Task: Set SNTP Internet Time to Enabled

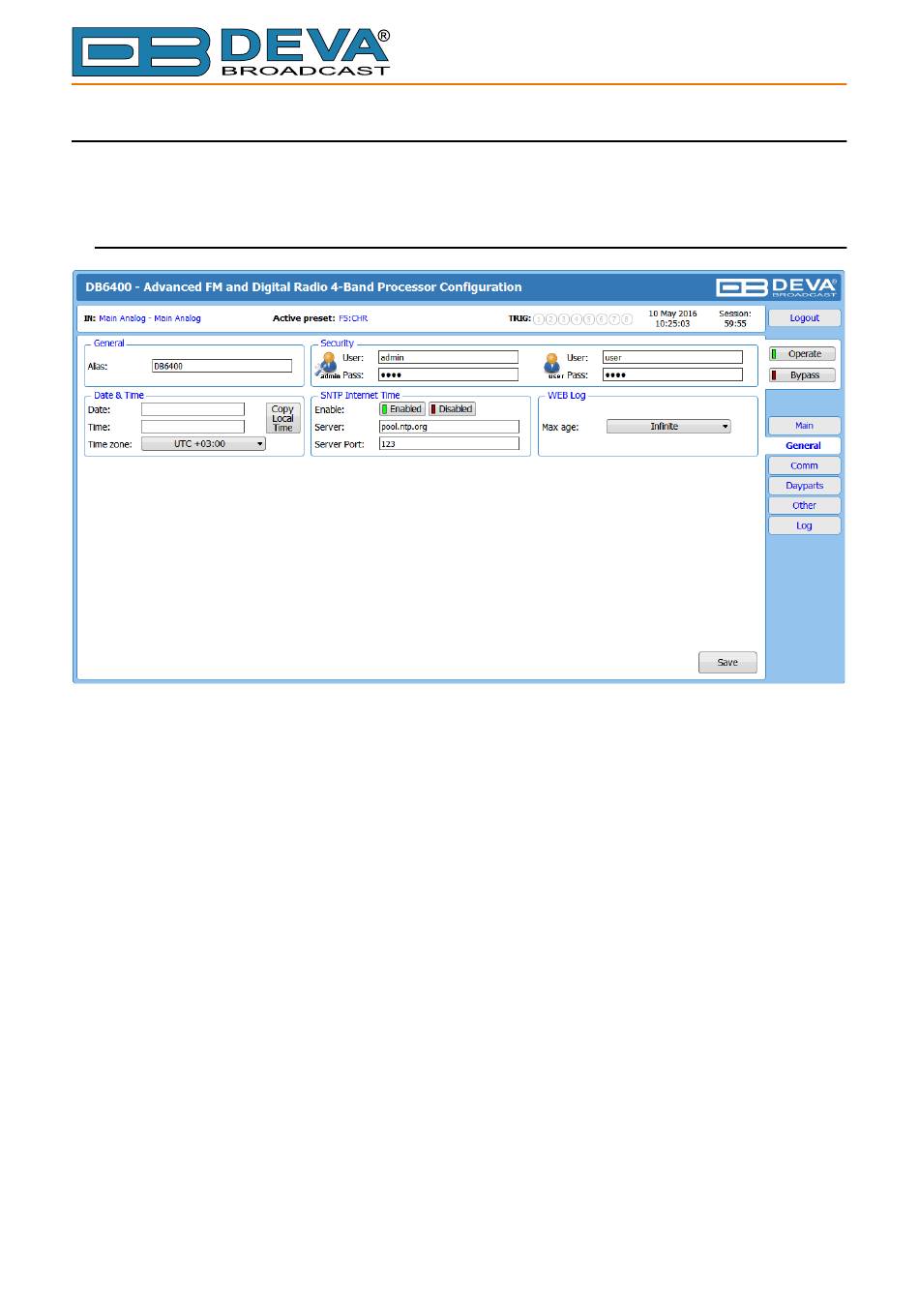Action: click(401, 409)
